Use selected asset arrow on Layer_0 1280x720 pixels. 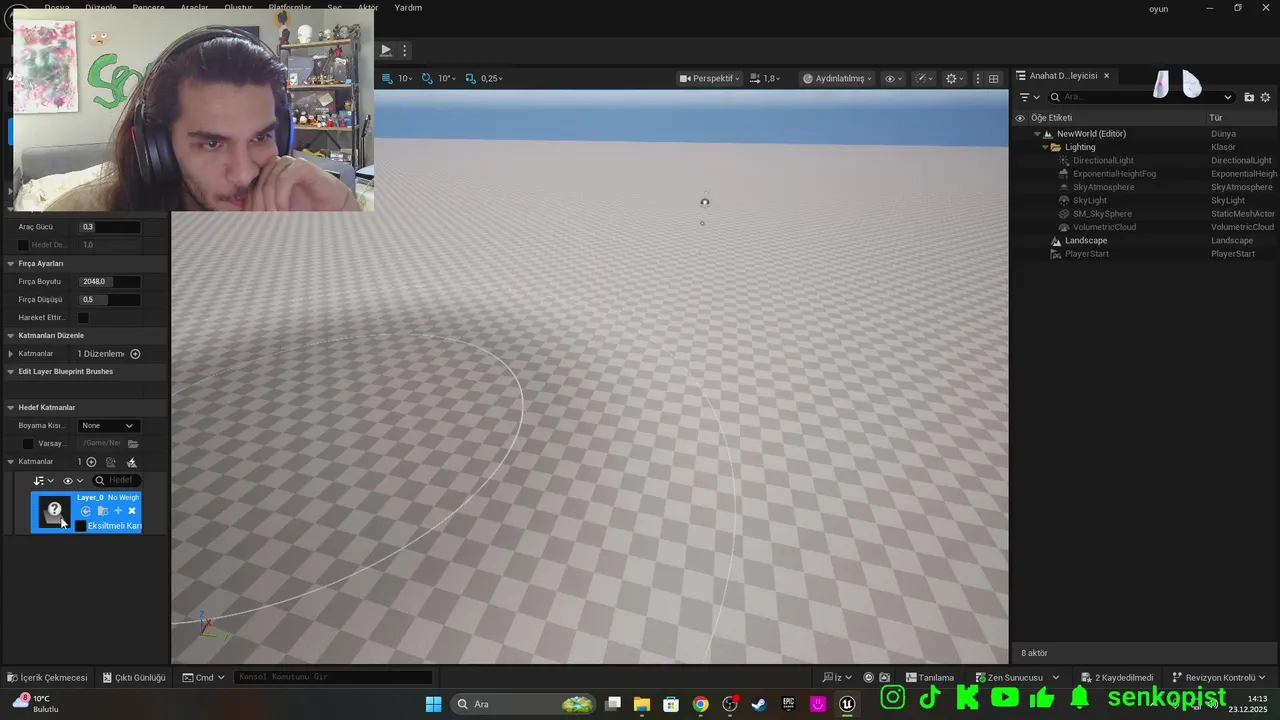86,511
